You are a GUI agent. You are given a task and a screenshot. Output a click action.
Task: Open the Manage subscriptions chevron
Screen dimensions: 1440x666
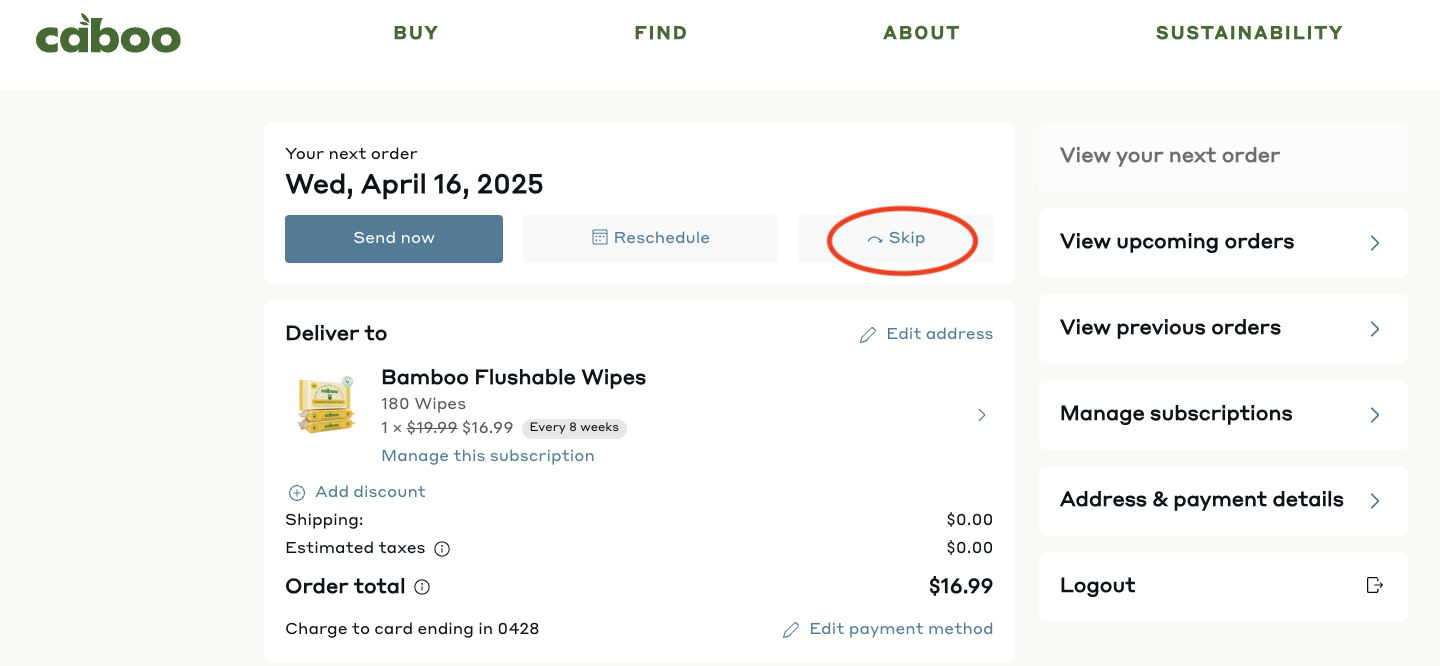[1375, 415]
